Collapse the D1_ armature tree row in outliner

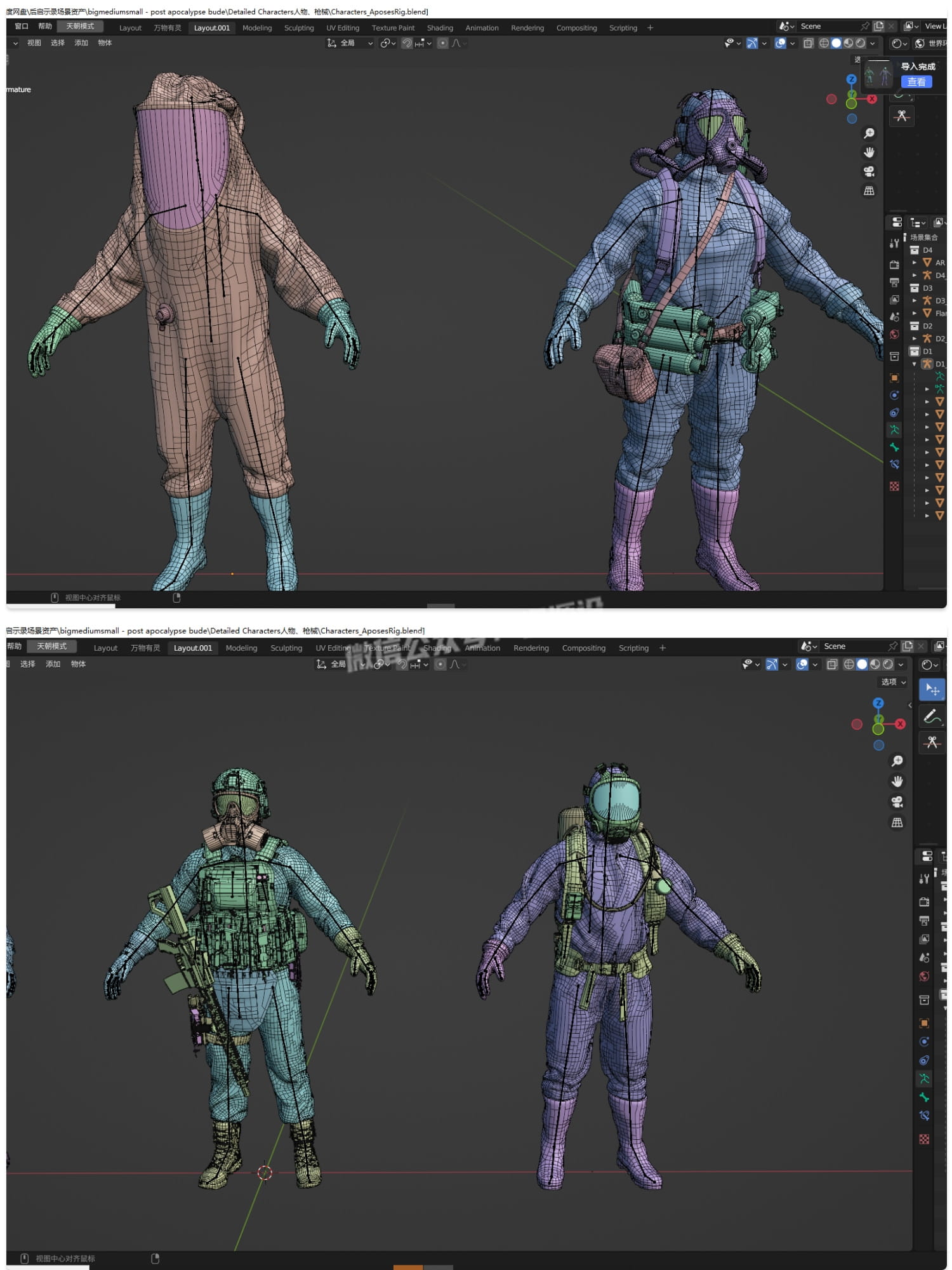pos(914,364)
